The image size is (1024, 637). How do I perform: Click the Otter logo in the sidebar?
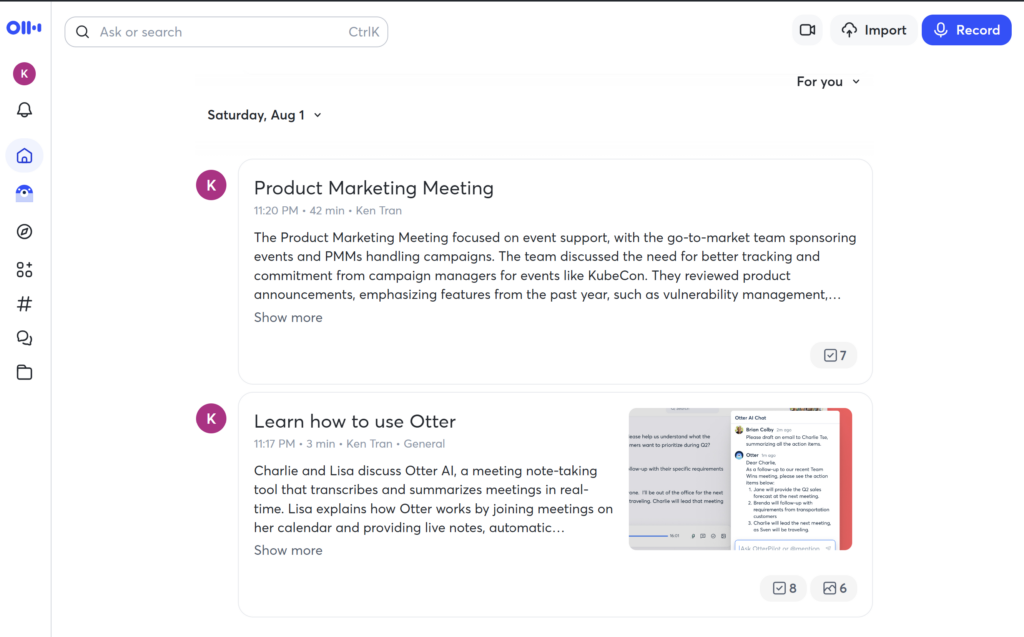tap(24, 27)
